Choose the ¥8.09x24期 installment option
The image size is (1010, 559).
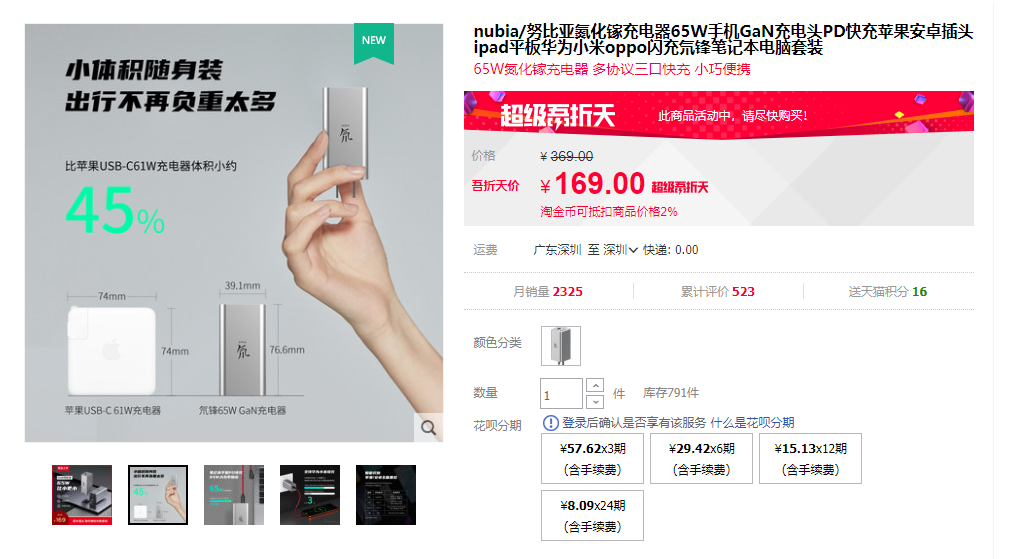(x=592, y=515)
